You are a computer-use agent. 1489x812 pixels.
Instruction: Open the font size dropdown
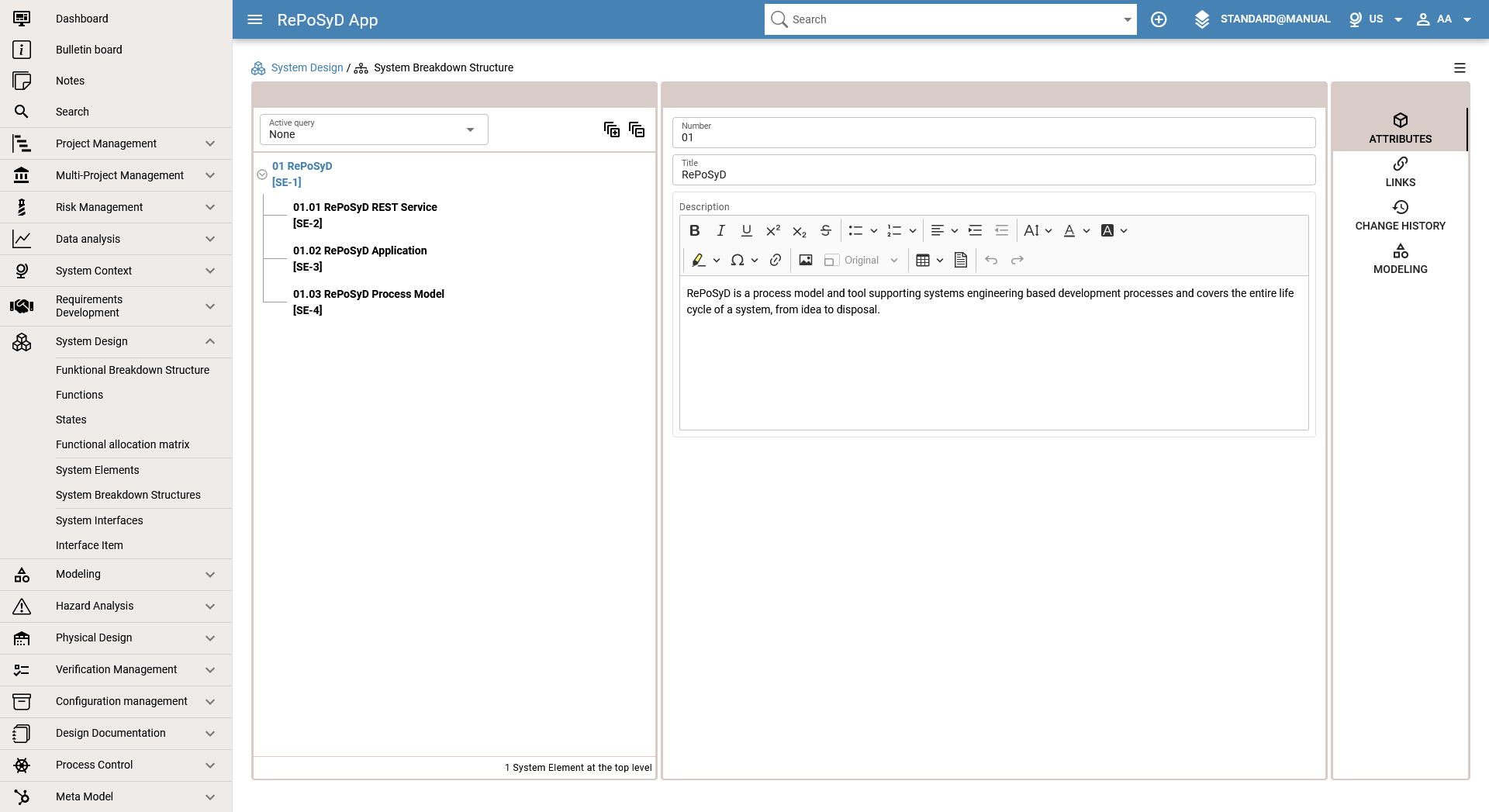tap(1038, 230)
